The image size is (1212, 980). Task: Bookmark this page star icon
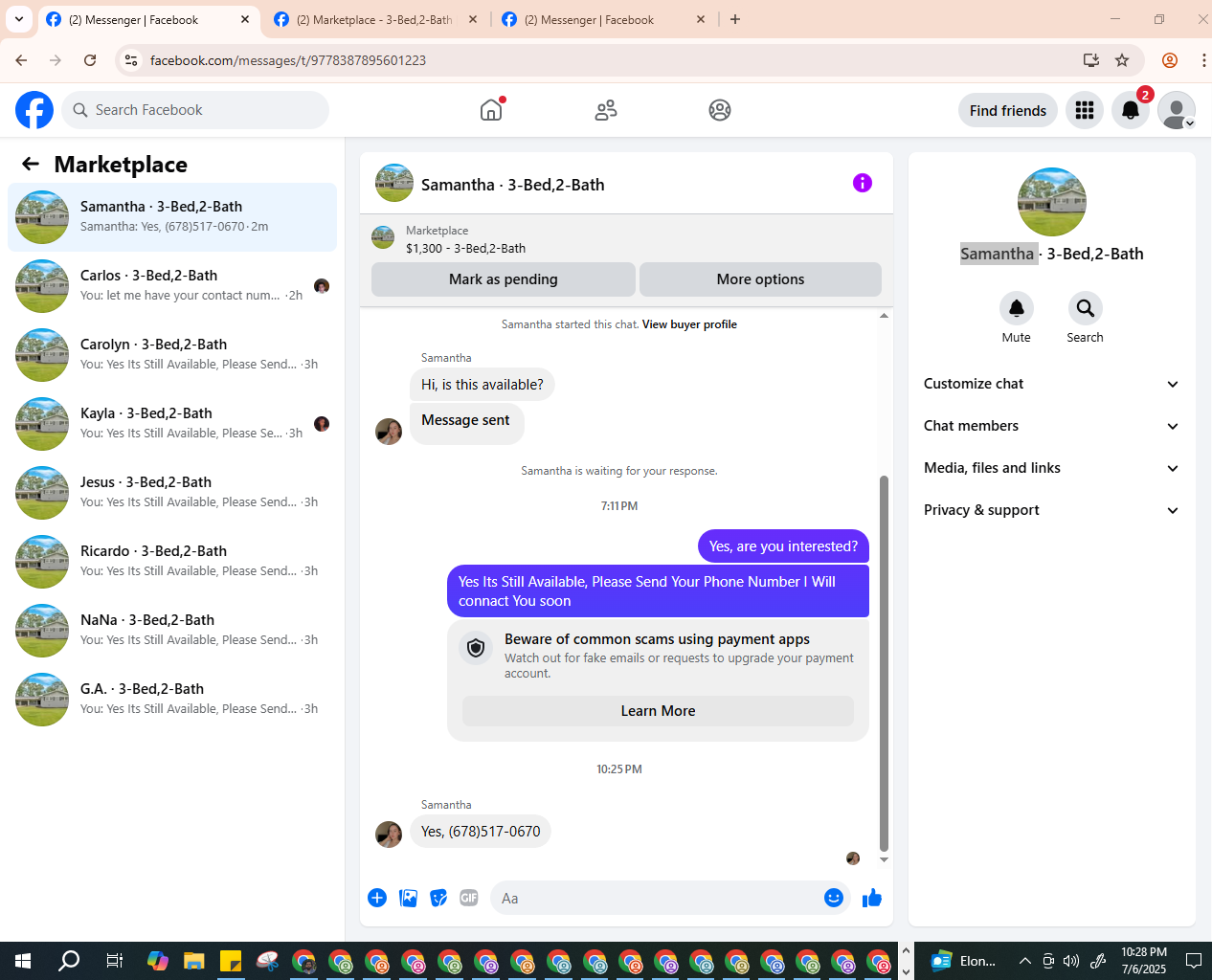point(1122,60)
